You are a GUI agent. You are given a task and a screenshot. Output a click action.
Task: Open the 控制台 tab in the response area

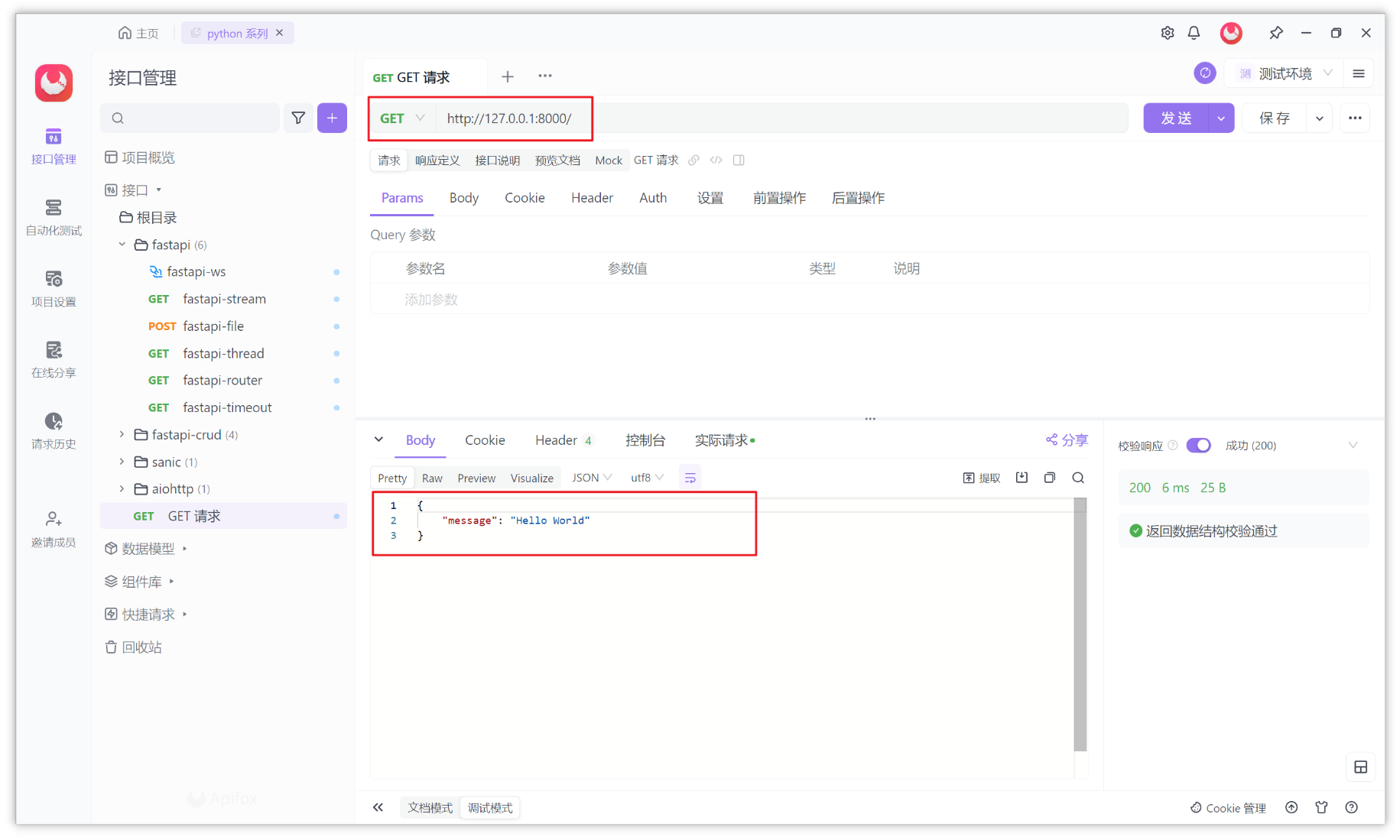(646, 439)
